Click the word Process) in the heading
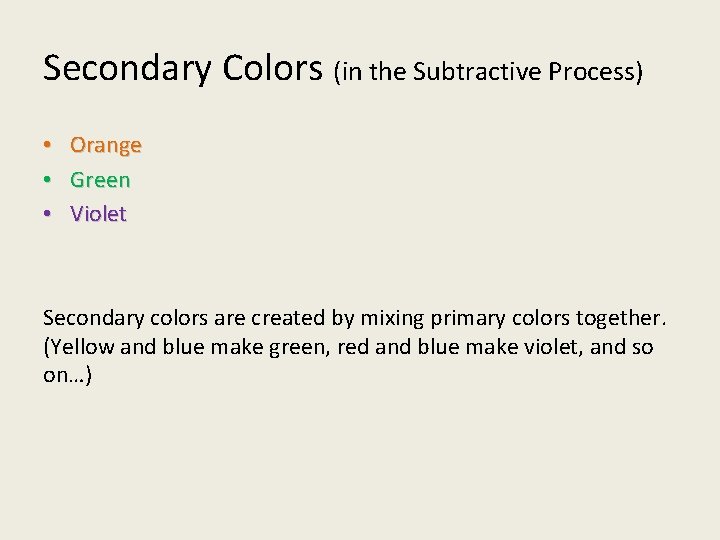Image resolution: width=720 pixels, height=540 pixels. click(596, 72)
